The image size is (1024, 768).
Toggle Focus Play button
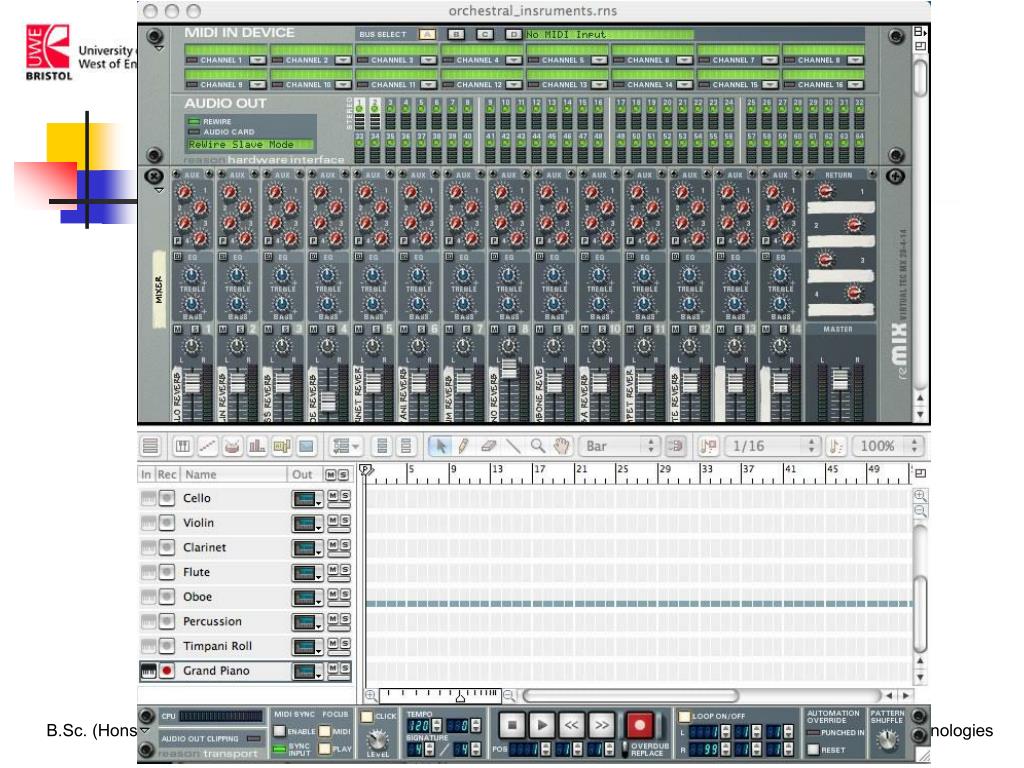point(325,749)
